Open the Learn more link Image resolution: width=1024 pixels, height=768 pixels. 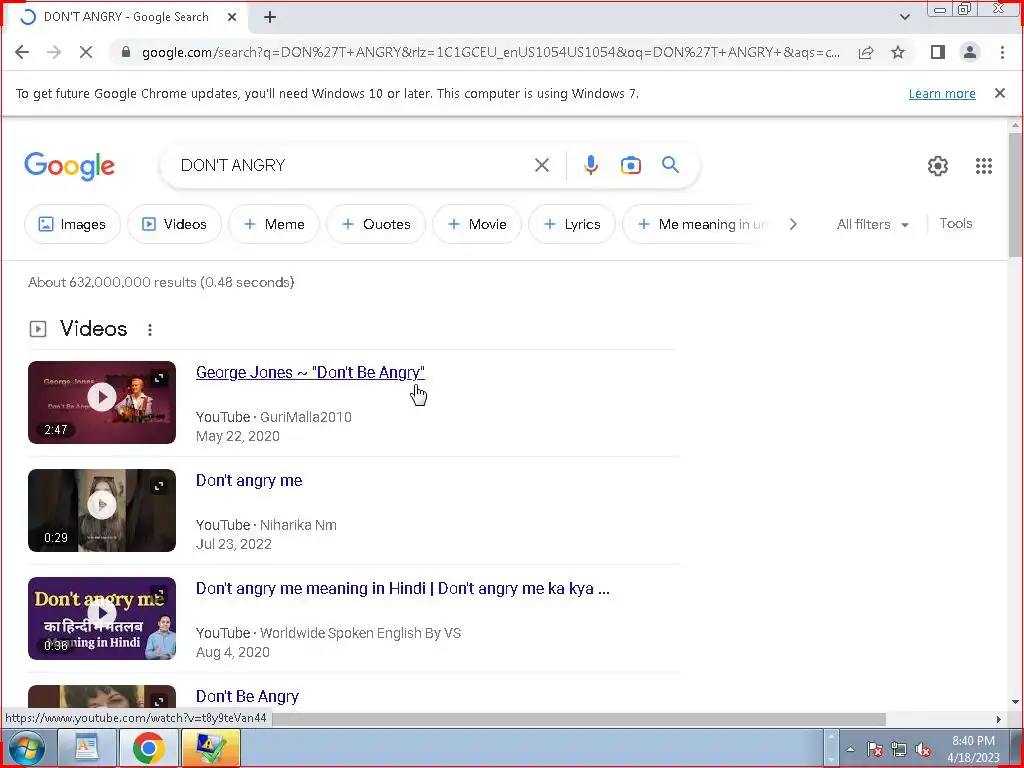[x=942, y=93]
